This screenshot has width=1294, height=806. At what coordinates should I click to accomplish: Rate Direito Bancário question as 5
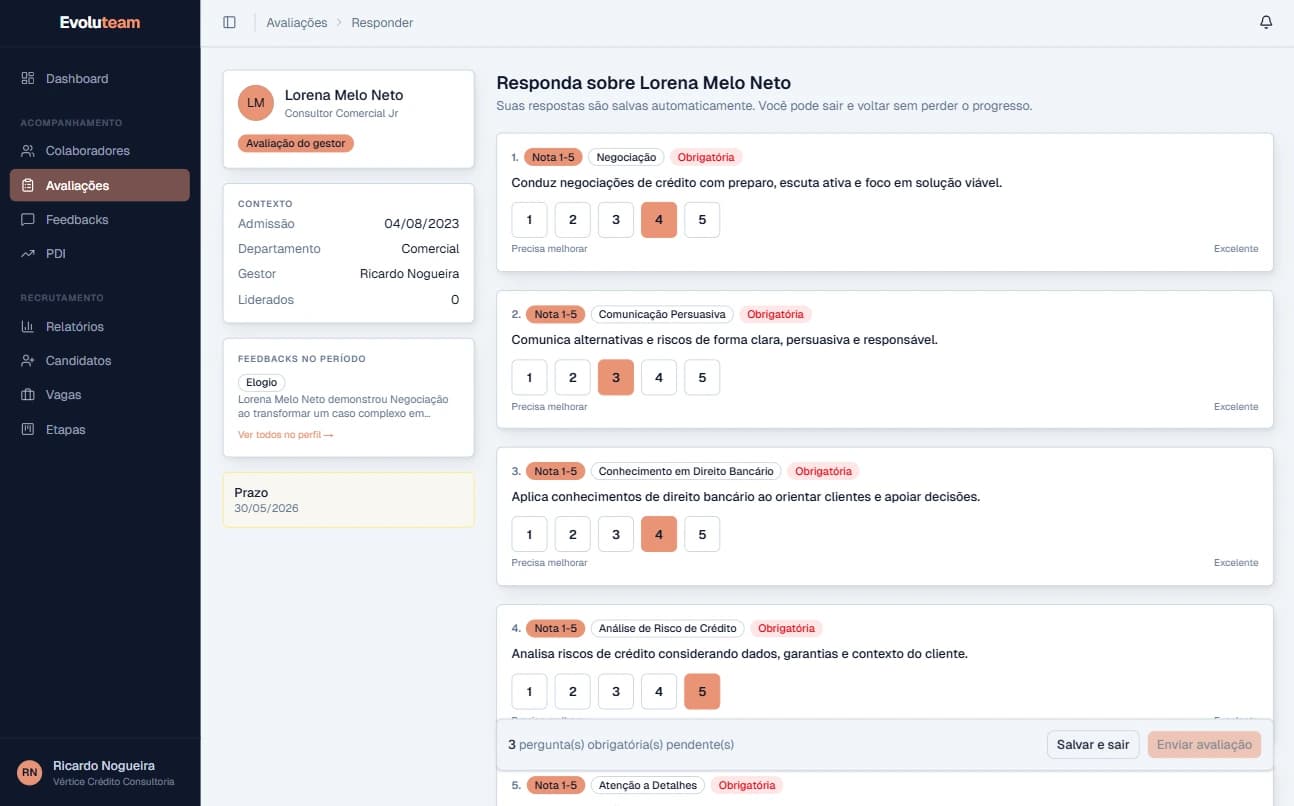(702, 534)
